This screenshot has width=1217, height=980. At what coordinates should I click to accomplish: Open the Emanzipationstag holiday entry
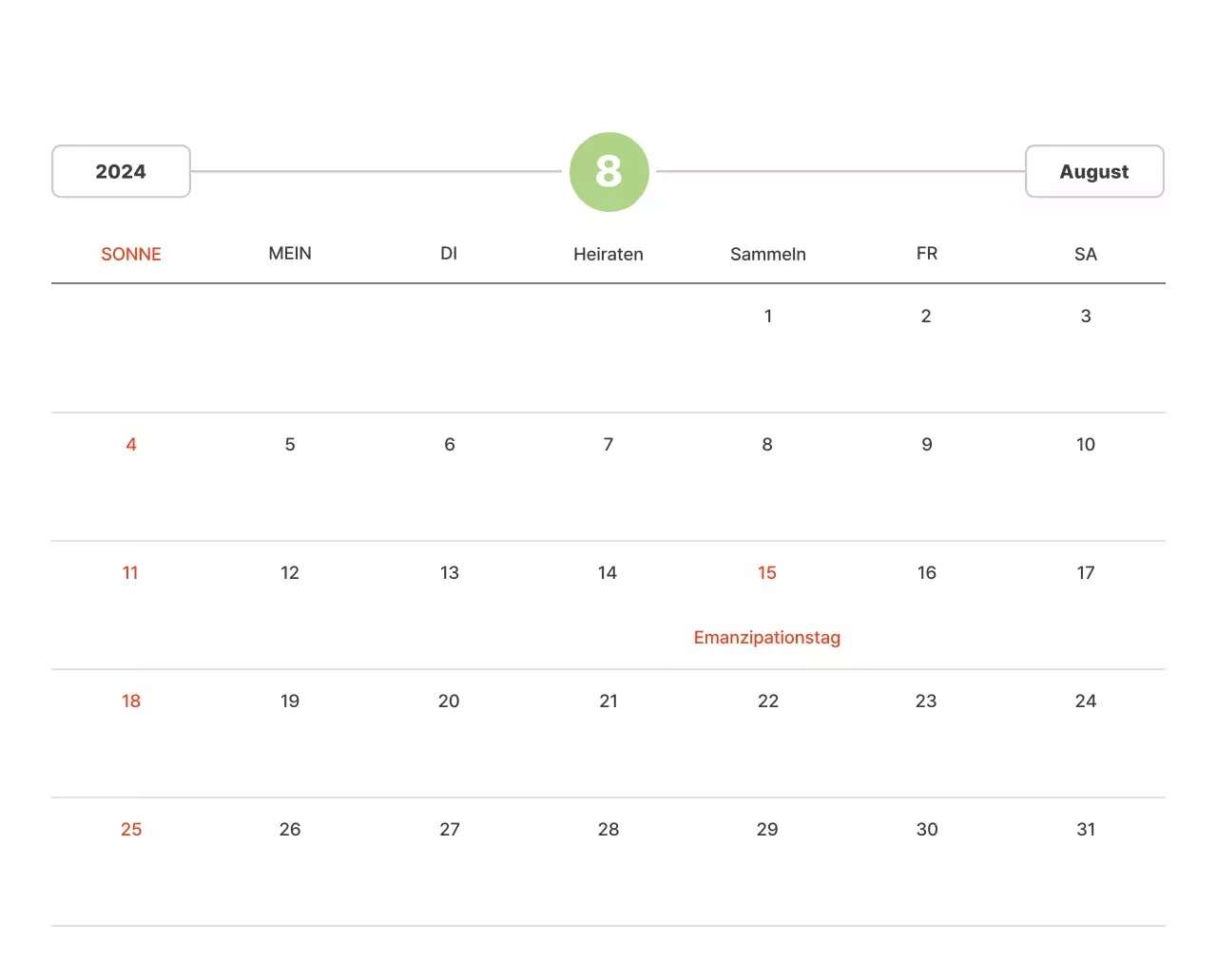(766, 637)
